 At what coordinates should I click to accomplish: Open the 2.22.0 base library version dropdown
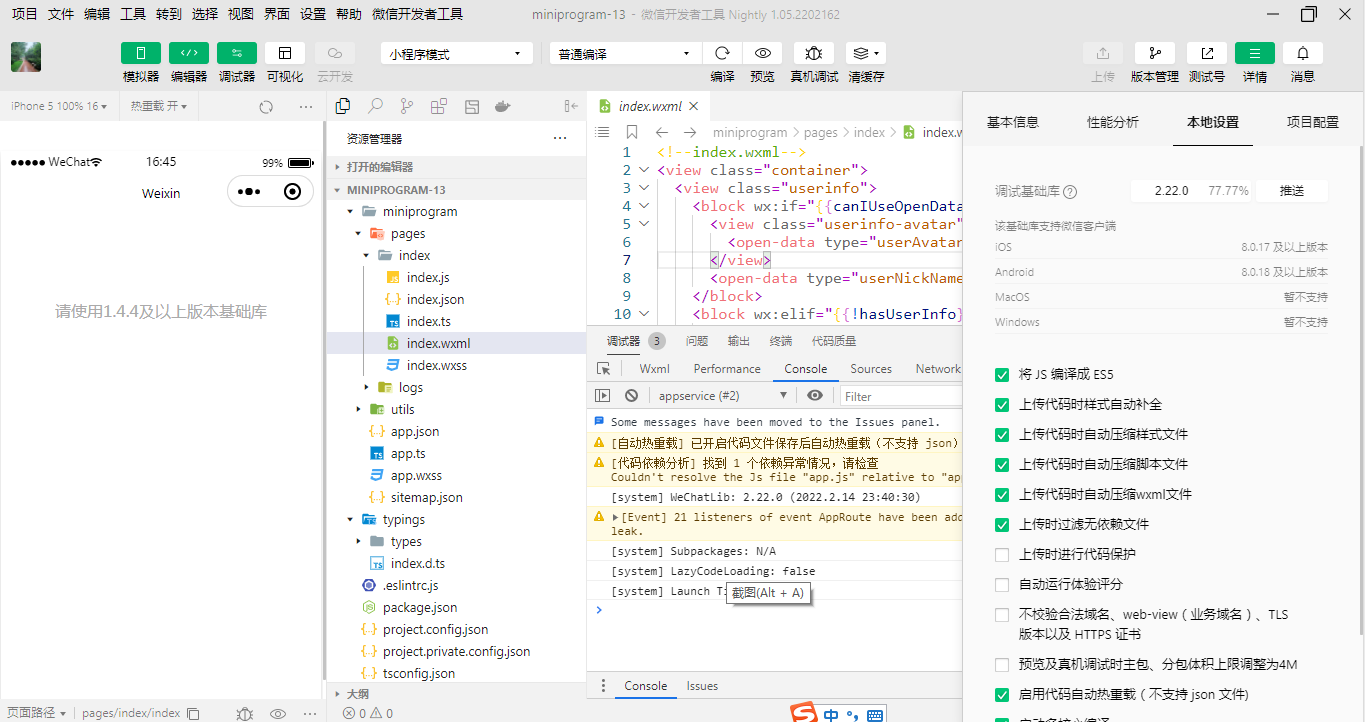pos(1192,191)
